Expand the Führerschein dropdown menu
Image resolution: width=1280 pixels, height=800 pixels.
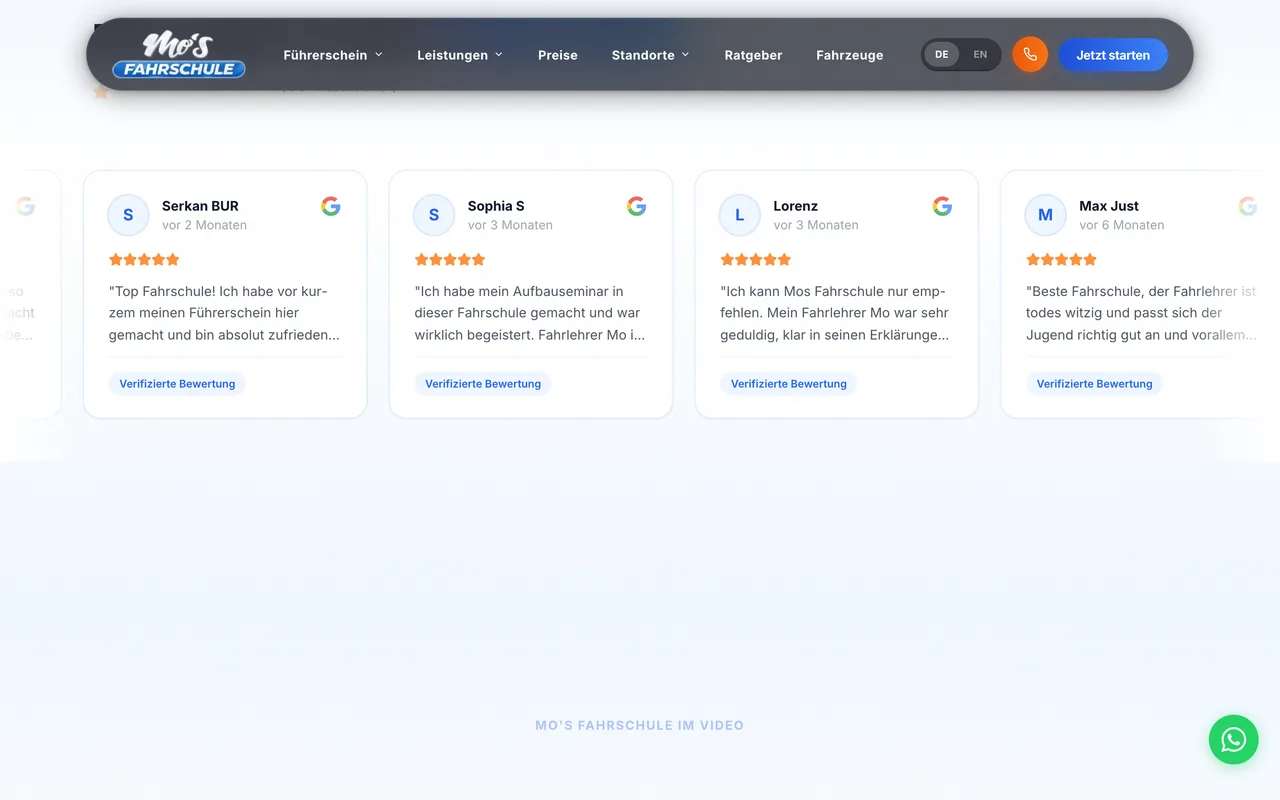coord(333,55)
